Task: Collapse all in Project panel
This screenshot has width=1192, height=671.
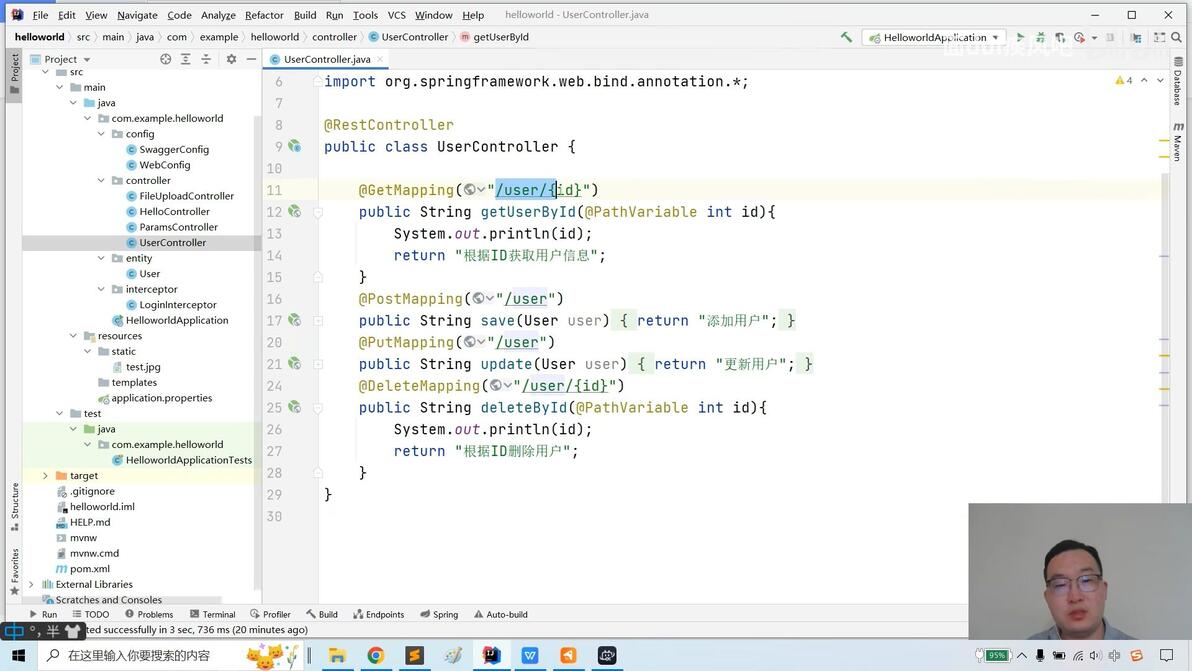Action: (206, 59)
